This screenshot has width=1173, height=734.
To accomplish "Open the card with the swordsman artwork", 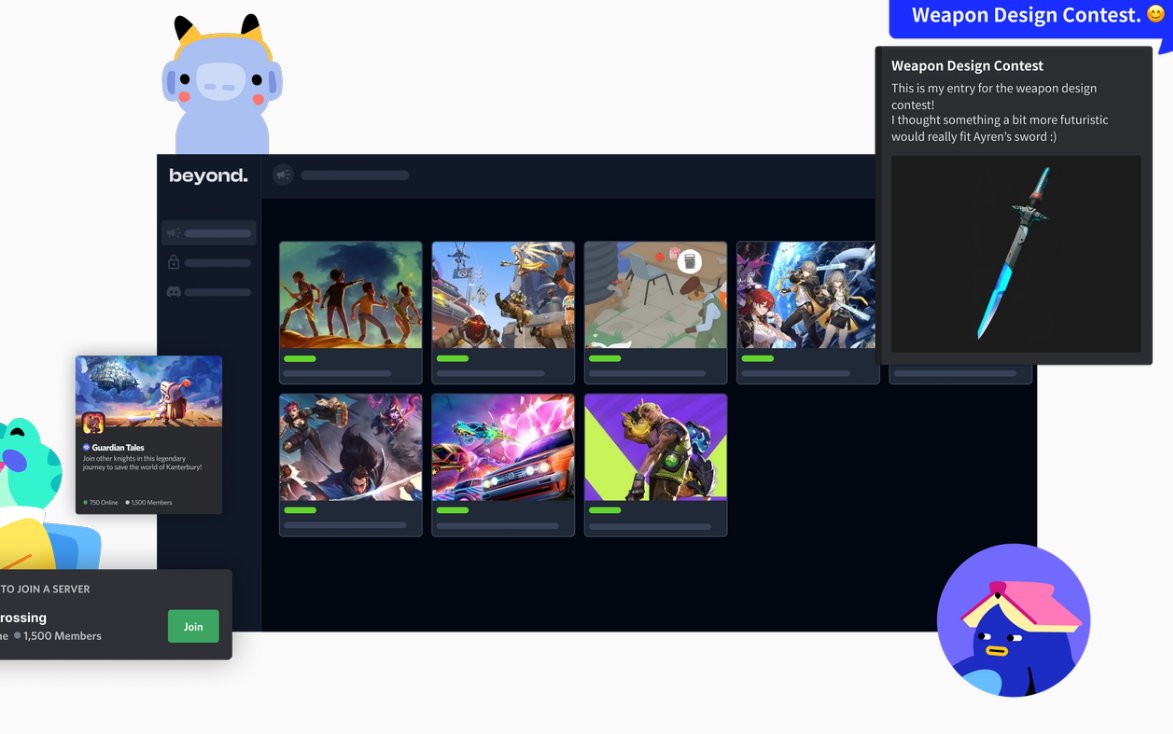I will 351,465.
